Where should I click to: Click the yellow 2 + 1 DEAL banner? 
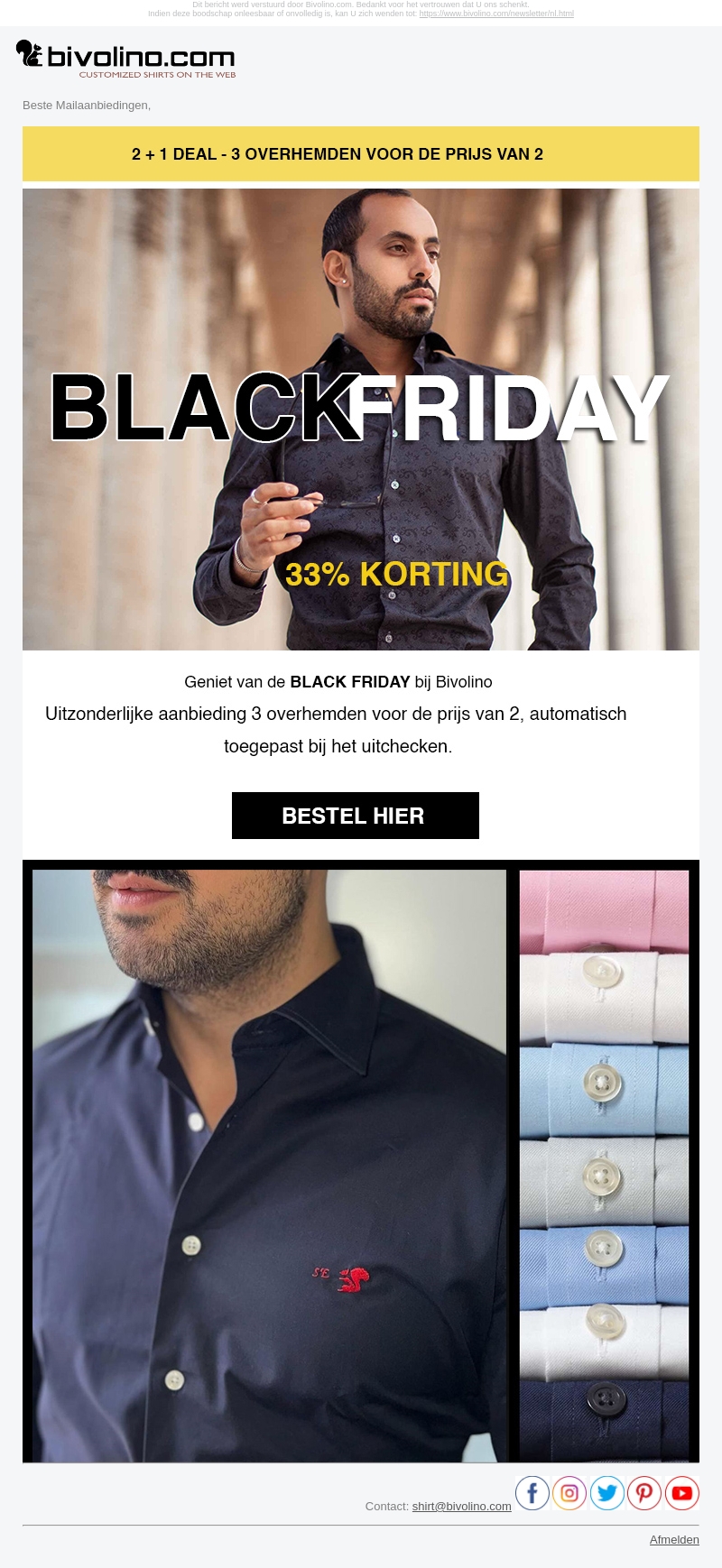[x=361, y=153]
